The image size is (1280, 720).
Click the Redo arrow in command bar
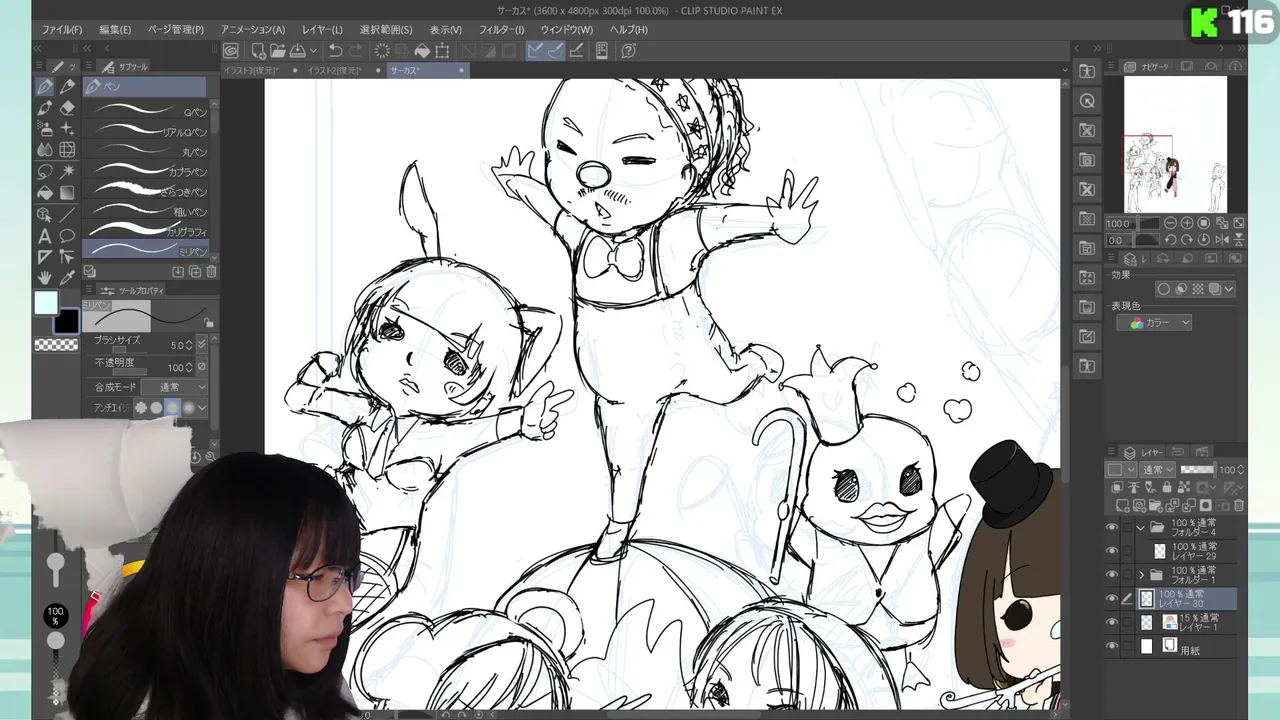[x=357, y=51]
